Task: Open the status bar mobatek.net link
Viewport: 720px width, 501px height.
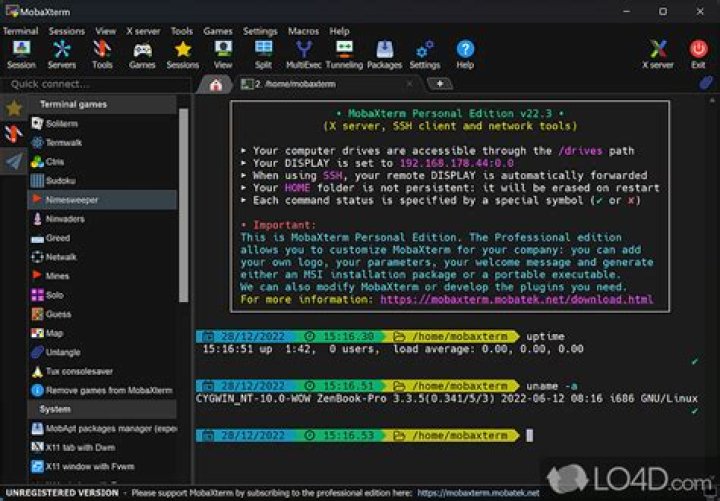Action: pyautogui.click(x=478, y=493)
